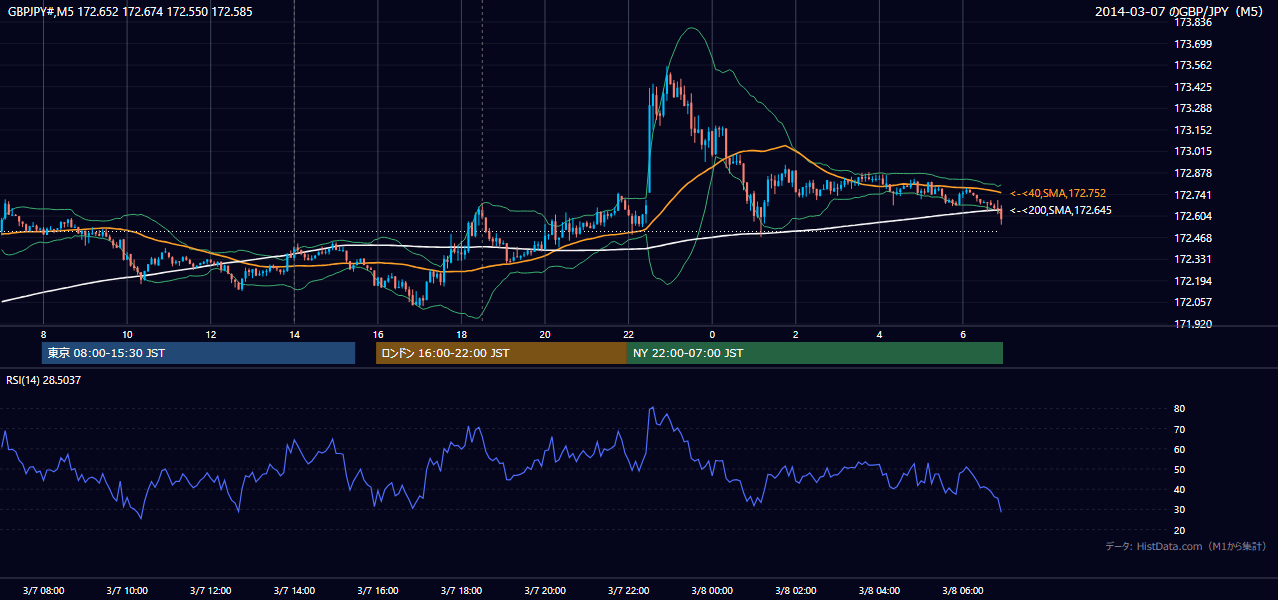Image resolution: width=1278 pixels, height=600 pixels.
Task: Click RSI scale value 50
Action: pos(1180,469)
